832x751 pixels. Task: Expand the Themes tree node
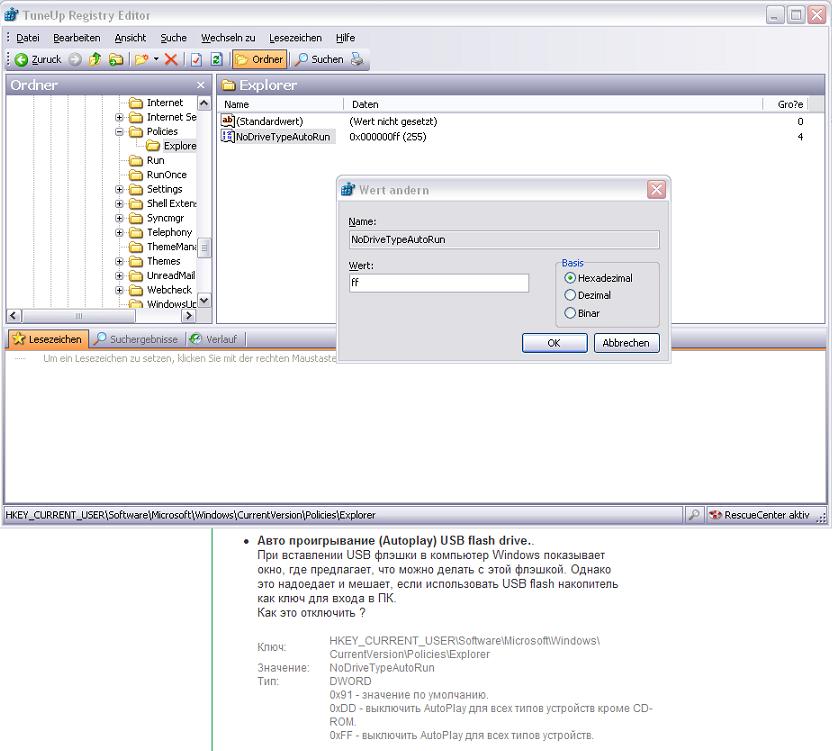119,261
